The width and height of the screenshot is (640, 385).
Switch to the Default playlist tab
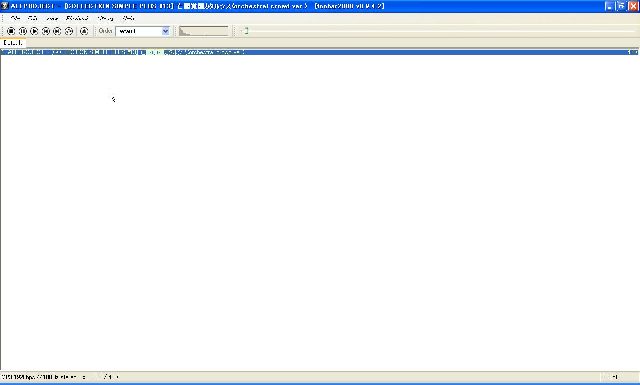[x=13, y=42]
